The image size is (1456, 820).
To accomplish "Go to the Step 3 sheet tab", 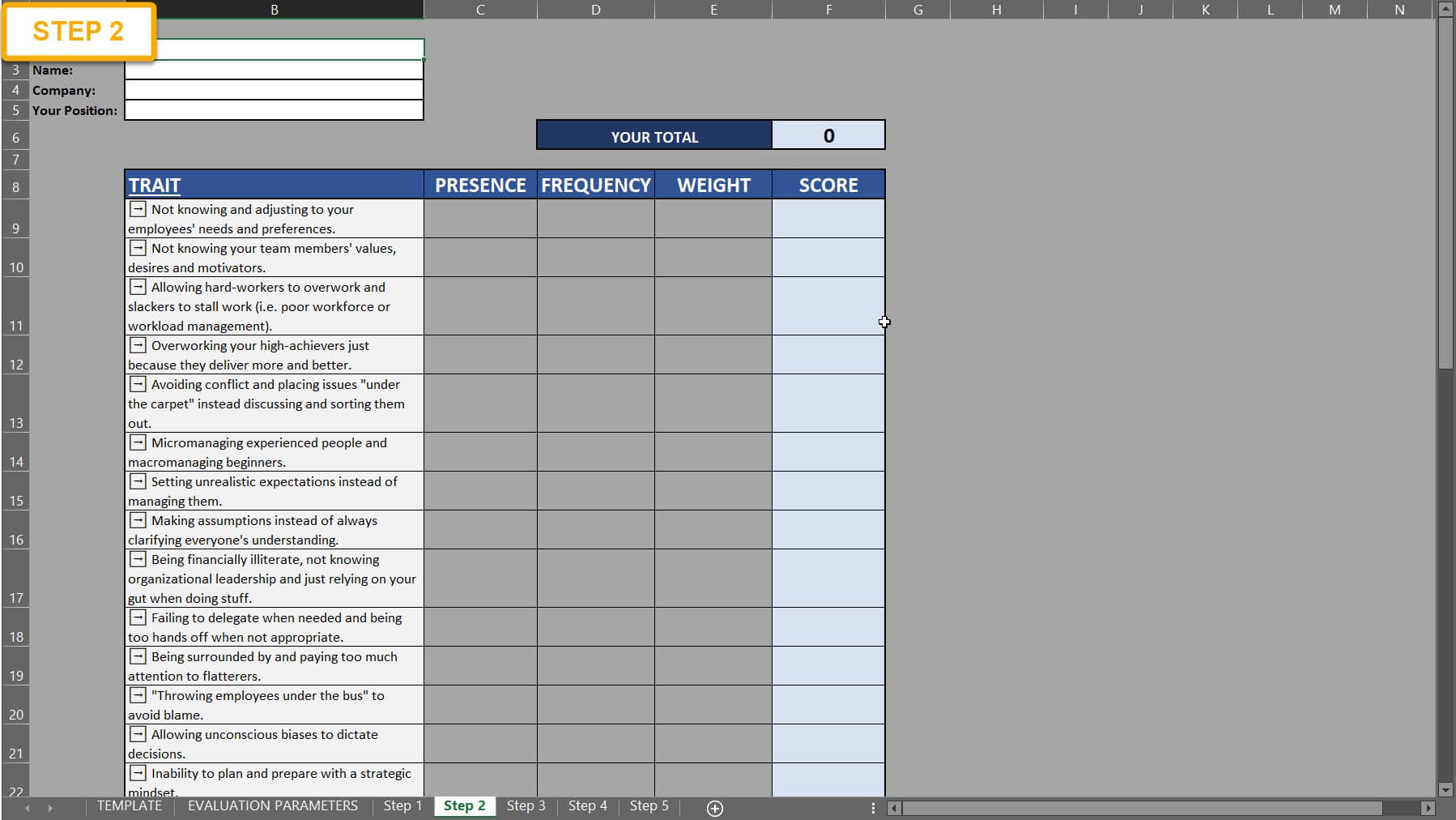I will tap(526, 806).
